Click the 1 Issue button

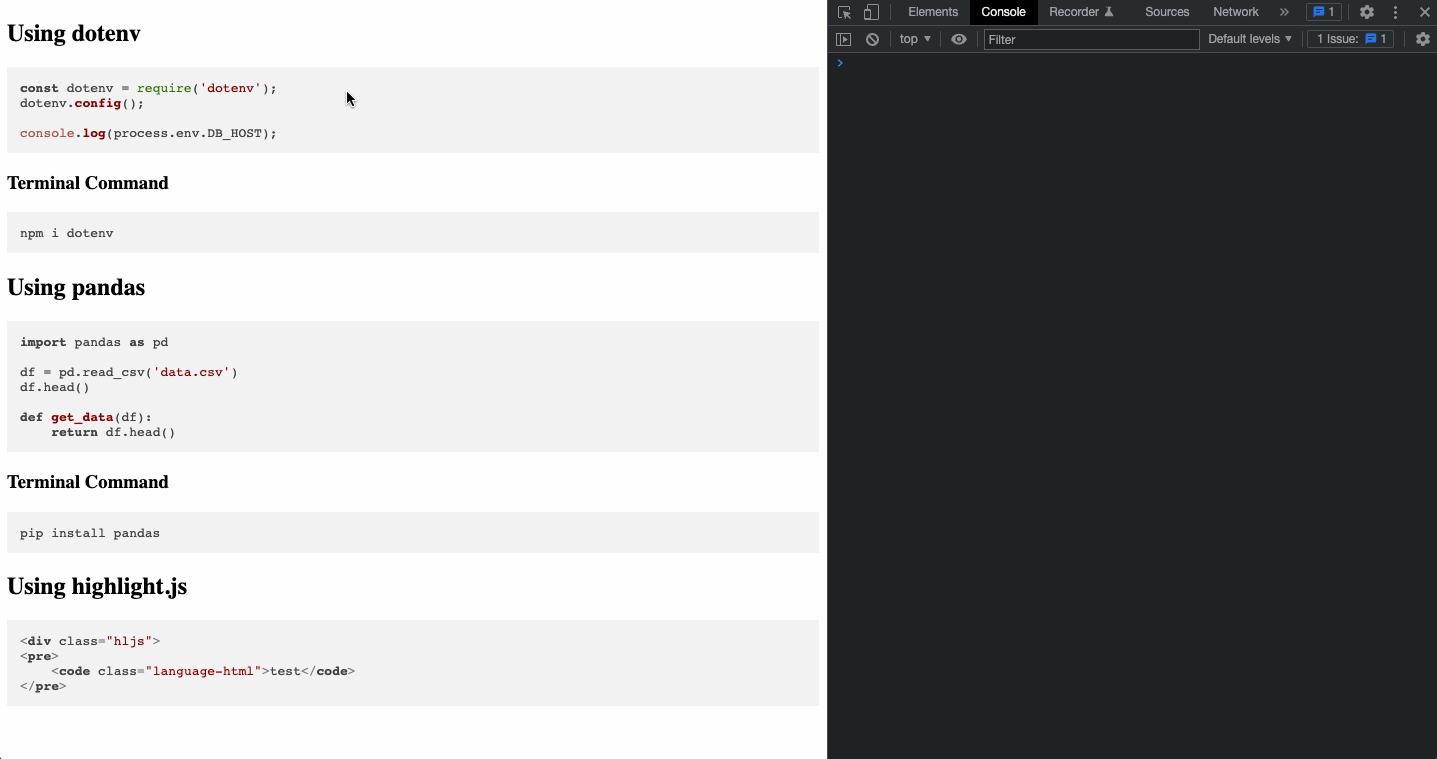pos(1350,39)
